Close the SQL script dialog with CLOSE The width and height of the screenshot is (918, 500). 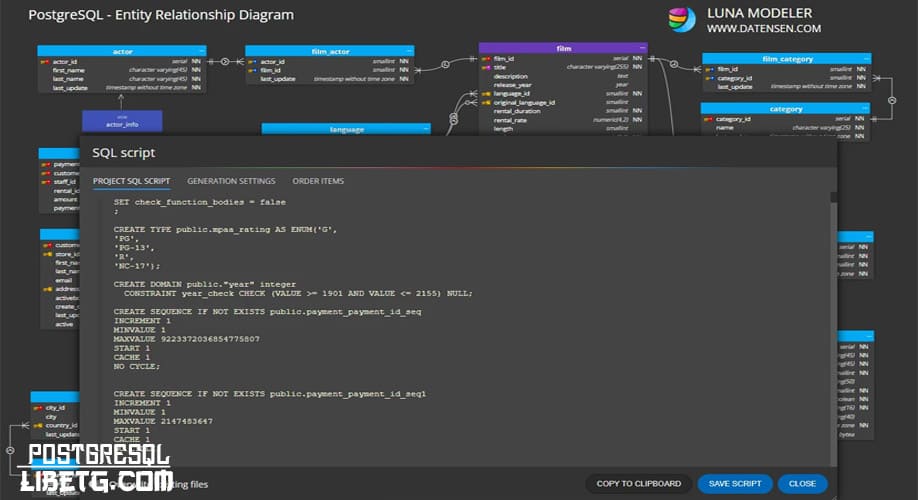point(802,484)
